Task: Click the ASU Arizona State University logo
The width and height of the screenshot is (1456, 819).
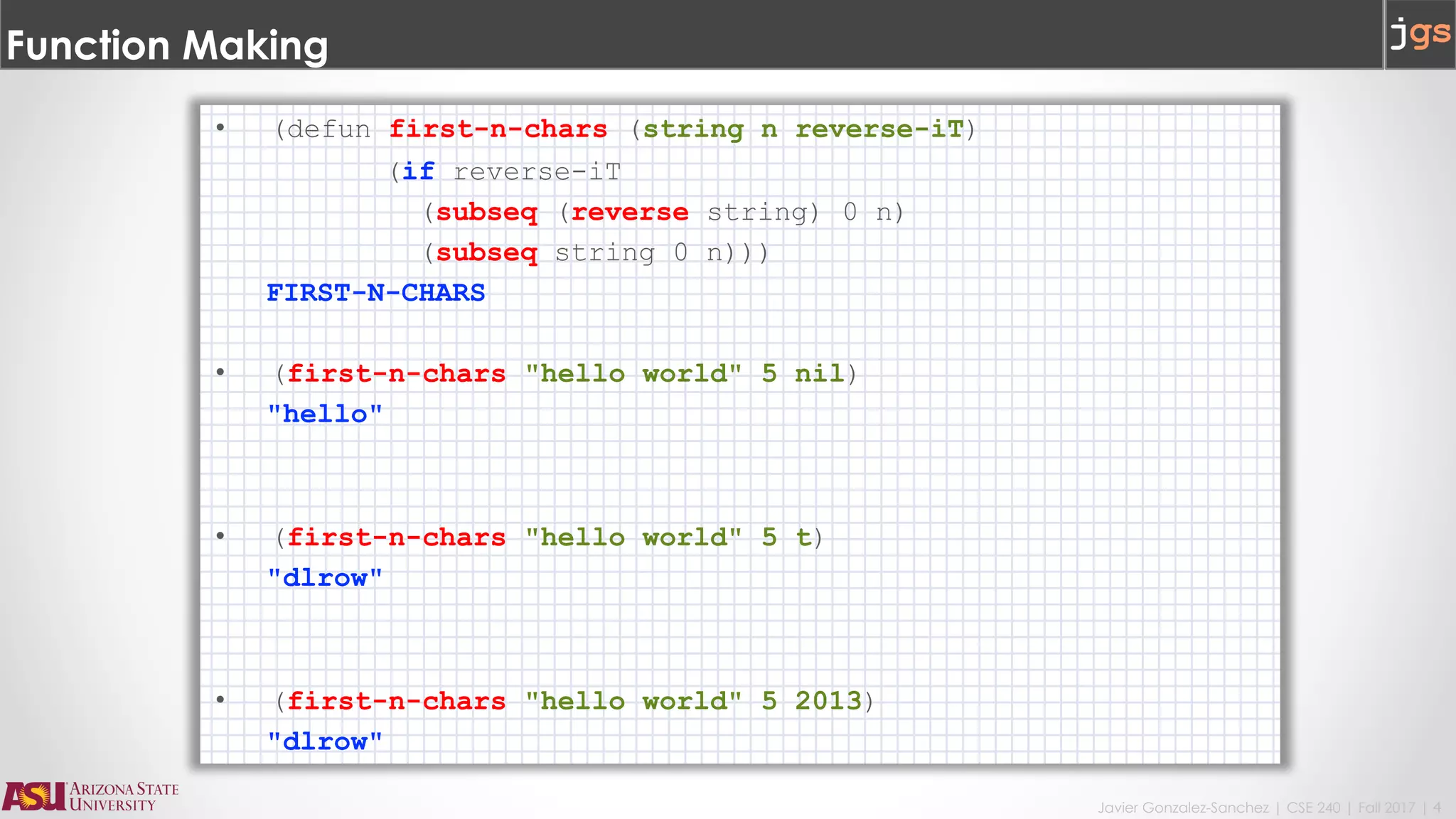Action: [x=90, y=796]
